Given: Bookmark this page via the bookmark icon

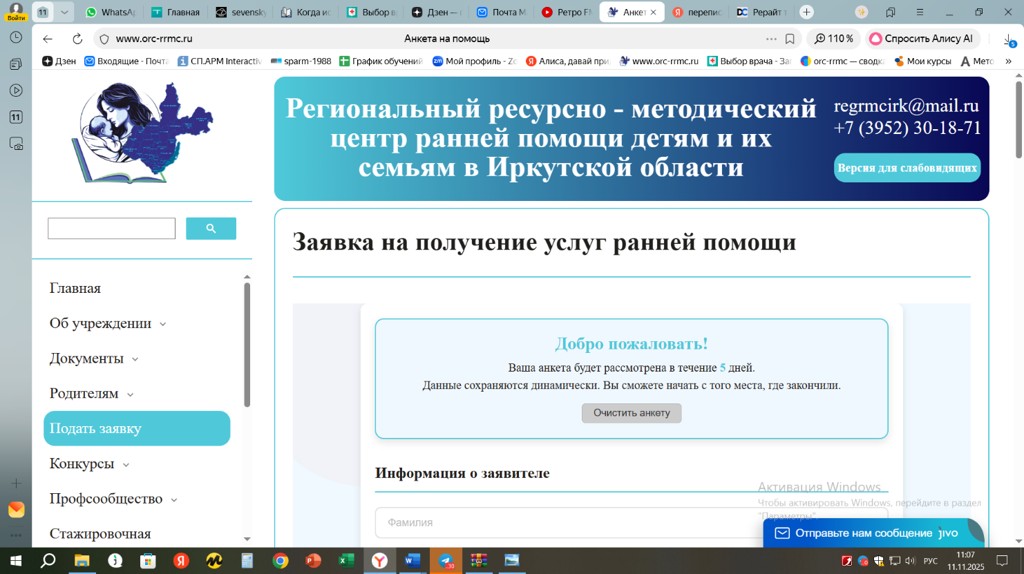Looking at the screenshot, I should (790, 39).
